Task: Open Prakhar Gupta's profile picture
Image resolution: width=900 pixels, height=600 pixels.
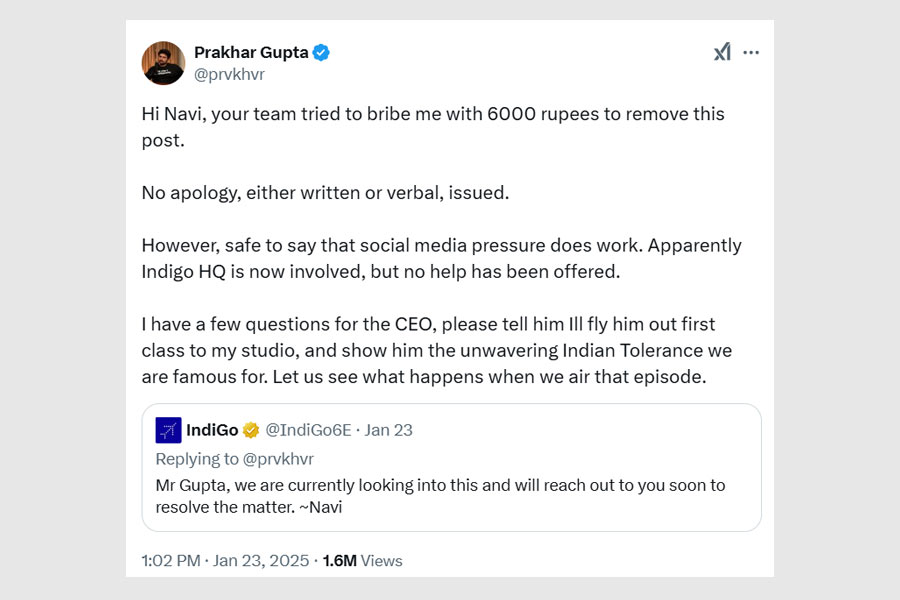Action: point(163,63)
